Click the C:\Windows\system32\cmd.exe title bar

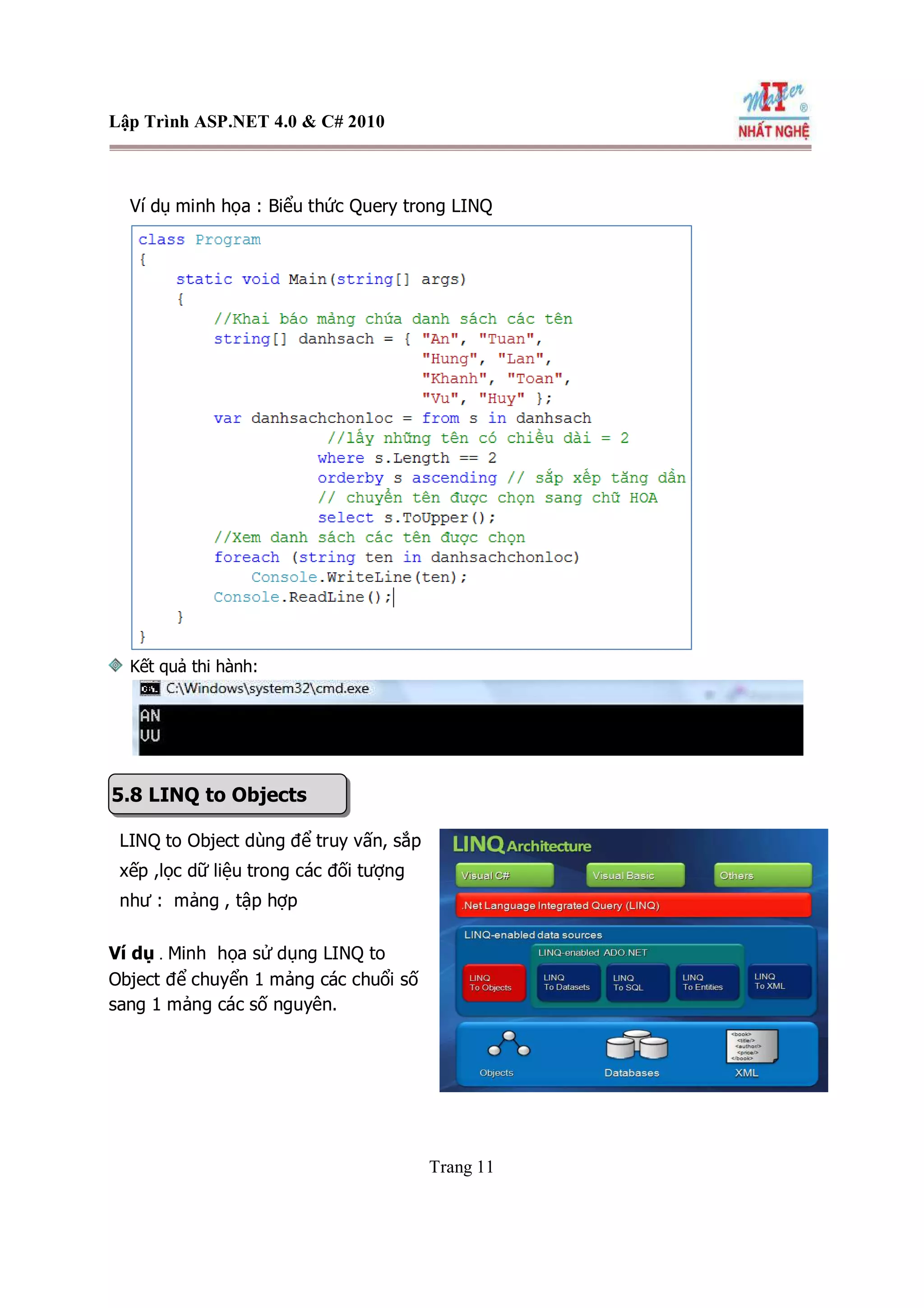coord(267,689)
